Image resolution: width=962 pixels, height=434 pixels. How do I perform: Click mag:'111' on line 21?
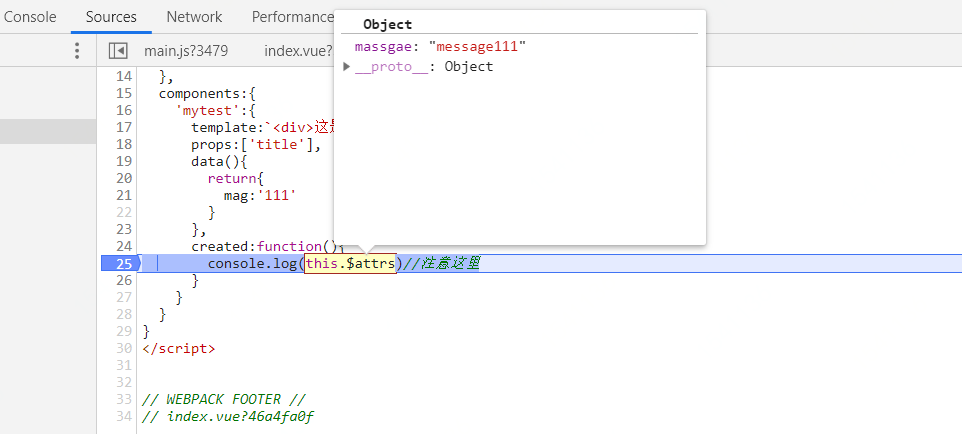[x=260, y=195]
